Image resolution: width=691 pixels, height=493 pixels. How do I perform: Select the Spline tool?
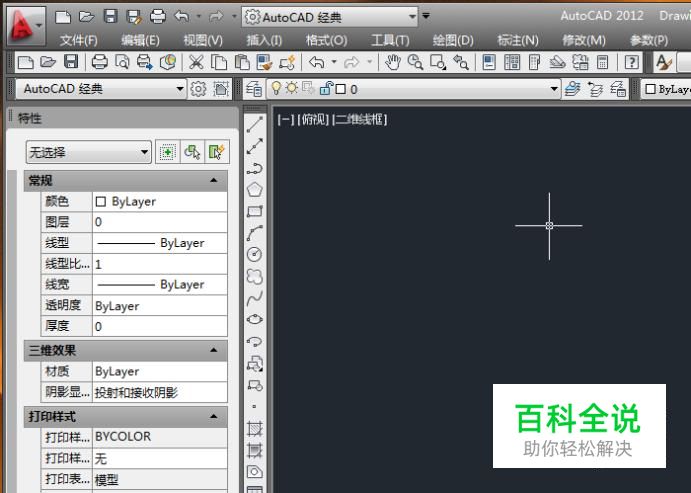click(255, 298)
